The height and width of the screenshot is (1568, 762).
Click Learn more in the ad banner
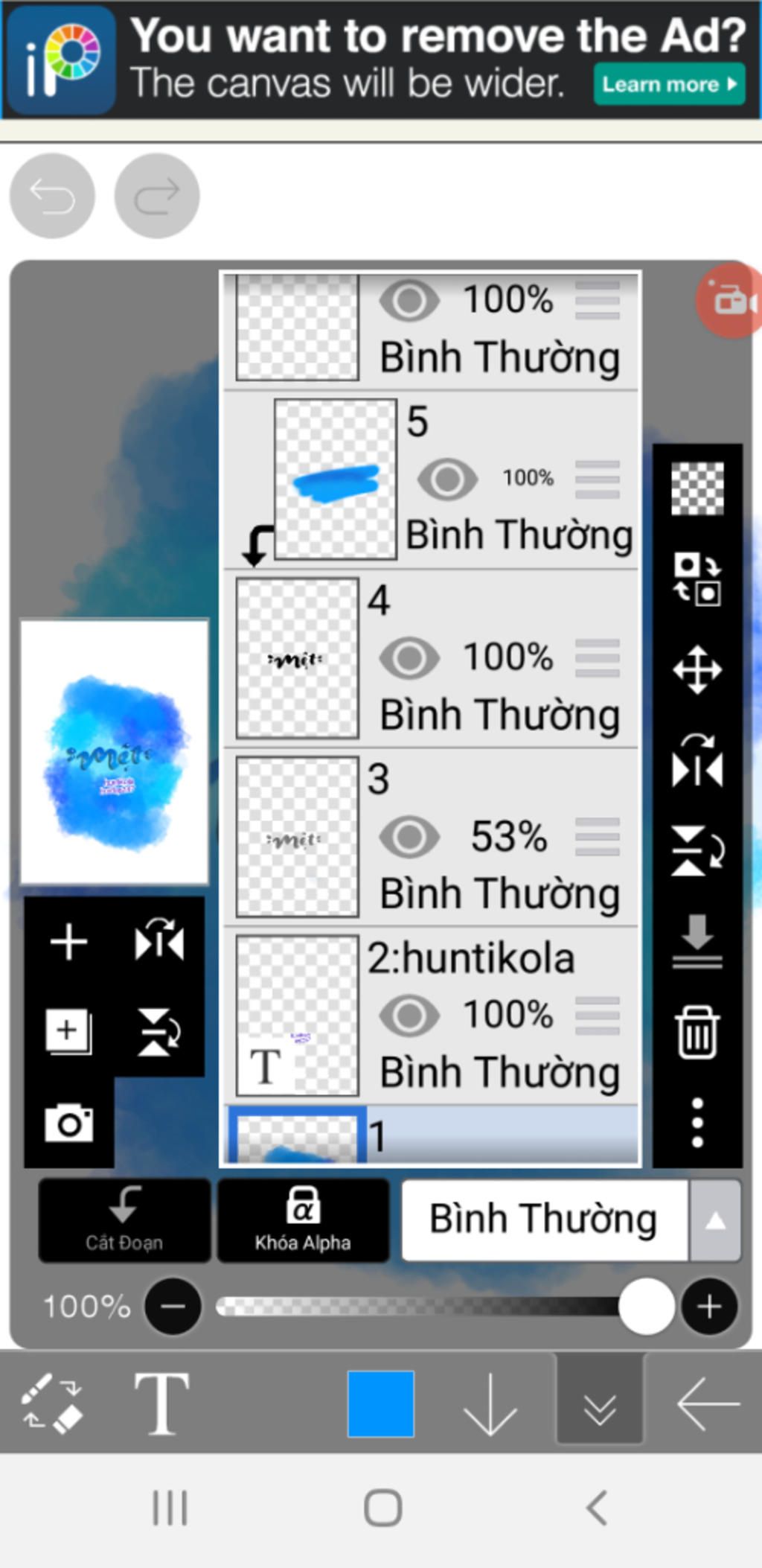click(x=669, y=84)
